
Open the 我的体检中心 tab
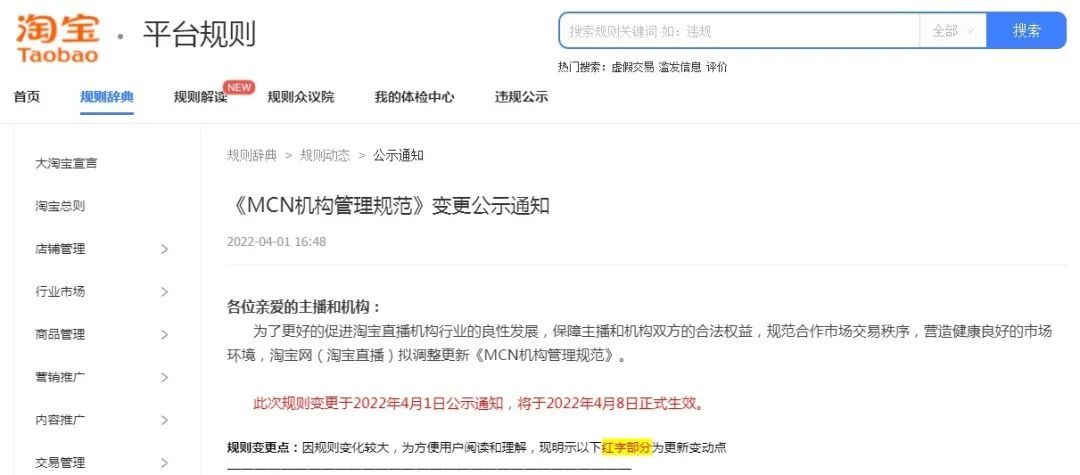click(x=414, y=97)
